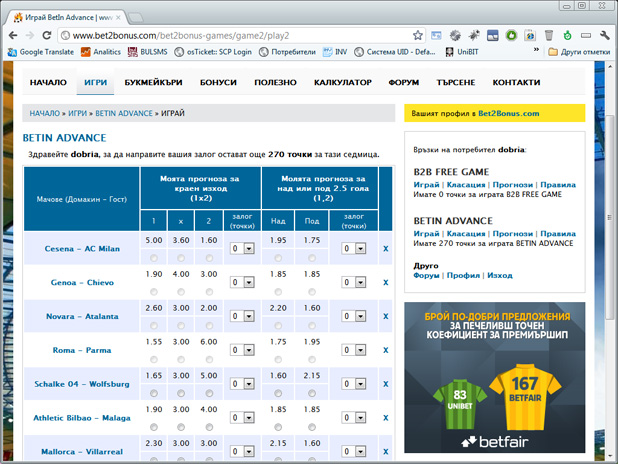Open the КАЛКУЛАТОР menu item
This screenshot has width=618, height=464.
pyautogui.click(x=343, y=82)
